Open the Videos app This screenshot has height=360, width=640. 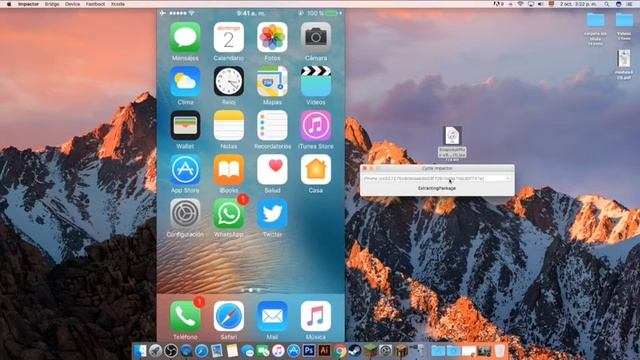click(x=316, y=82)
